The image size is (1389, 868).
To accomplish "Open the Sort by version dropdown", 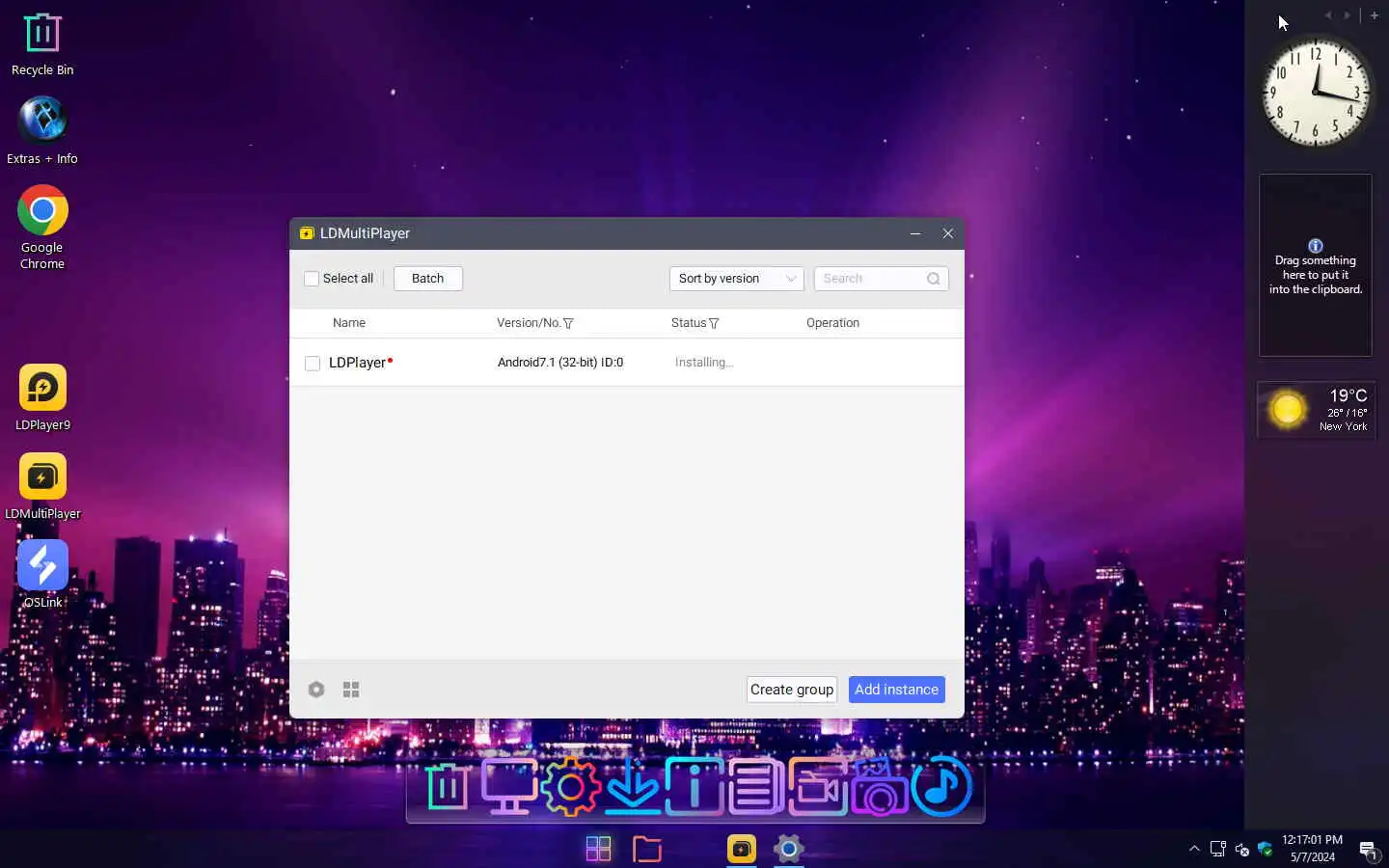I will pos(737,279).
